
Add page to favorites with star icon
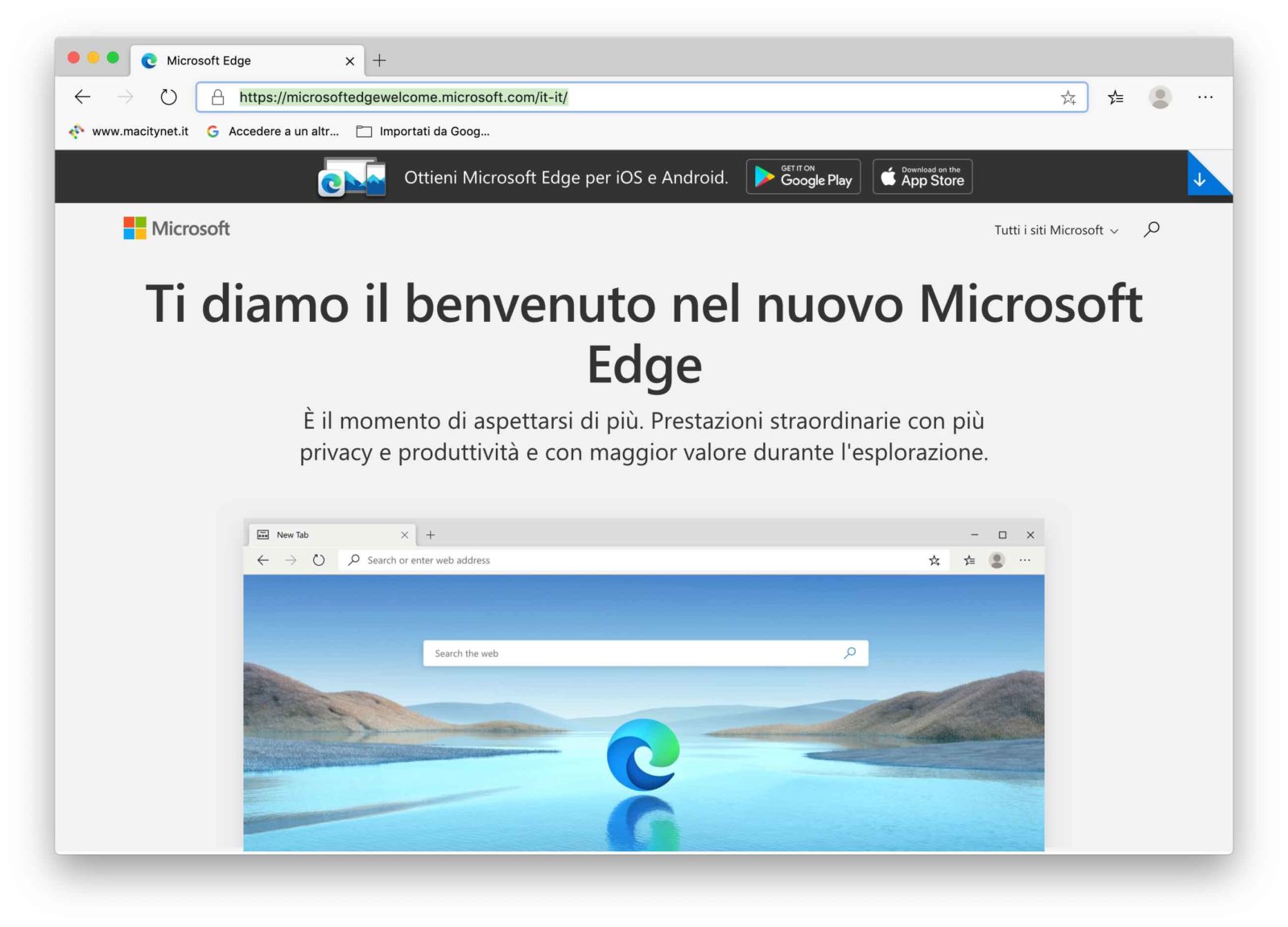1068,97
